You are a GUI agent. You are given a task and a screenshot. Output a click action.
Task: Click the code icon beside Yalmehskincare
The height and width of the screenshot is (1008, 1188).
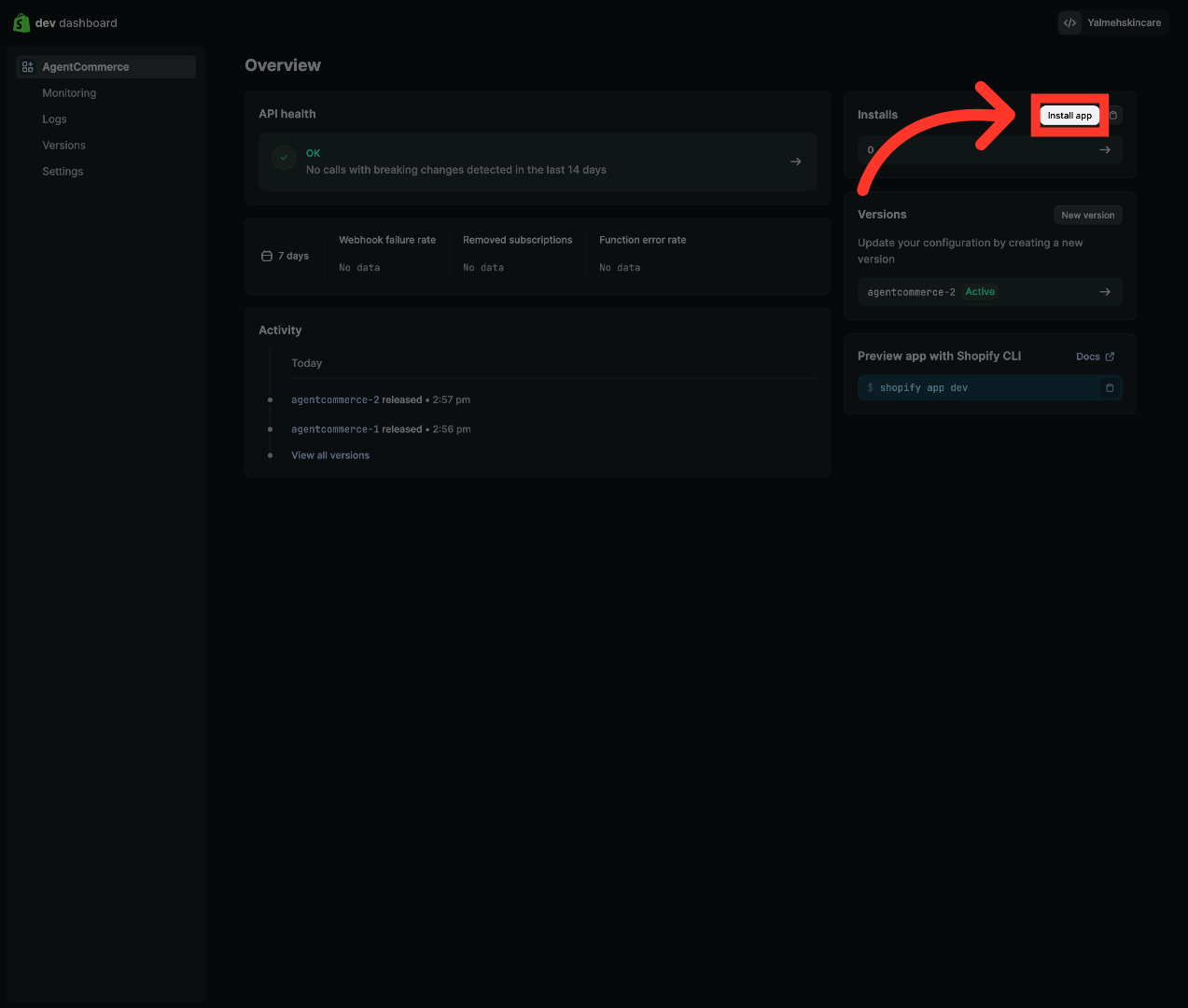[x=1069, y=22]
